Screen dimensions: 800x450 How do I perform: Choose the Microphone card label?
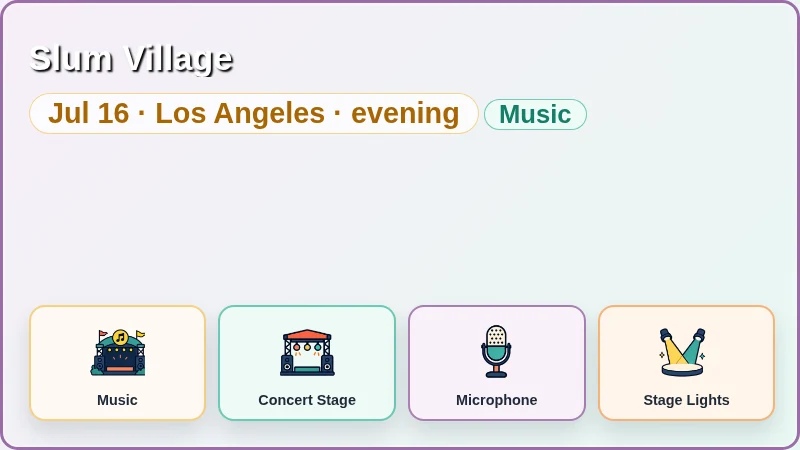pos(496,400)
